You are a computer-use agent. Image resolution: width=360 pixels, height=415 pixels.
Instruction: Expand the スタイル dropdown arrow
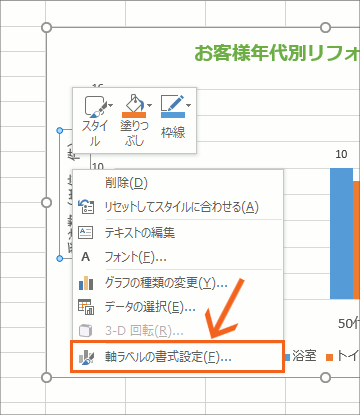pos(111,105)
